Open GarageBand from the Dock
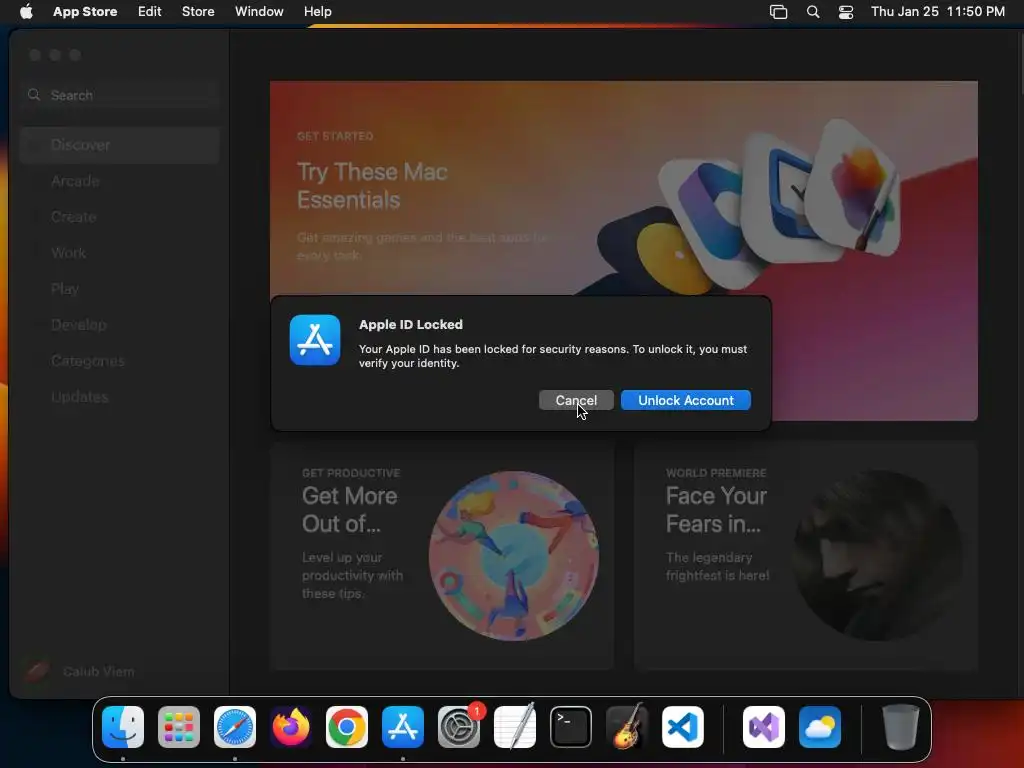This screenshot has height=768, width=1024. [x=627, y=727]
